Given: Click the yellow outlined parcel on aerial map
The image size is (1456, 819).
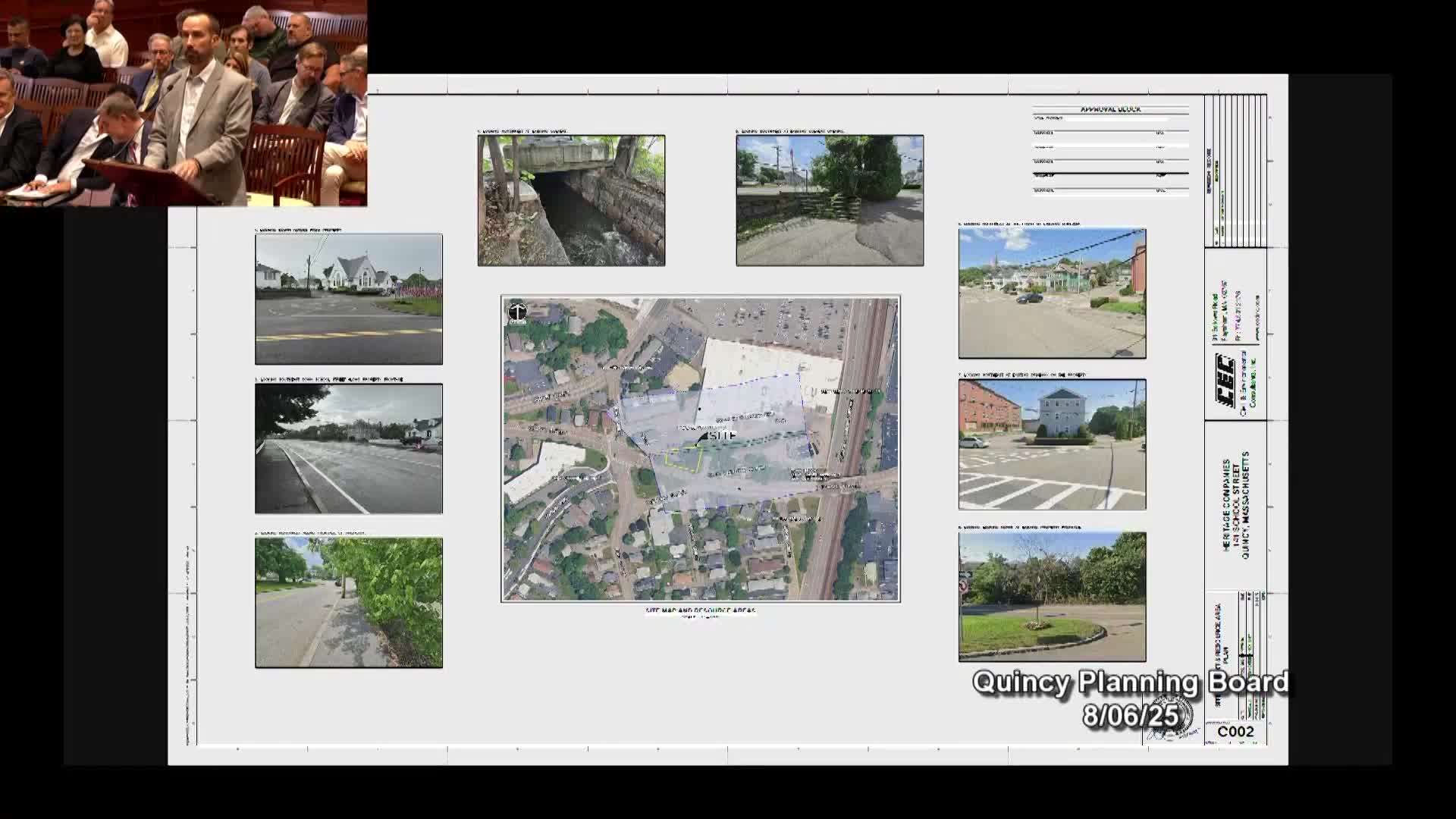Looking at the screenshot, I should pyautogui.click(x=682, y=460).
